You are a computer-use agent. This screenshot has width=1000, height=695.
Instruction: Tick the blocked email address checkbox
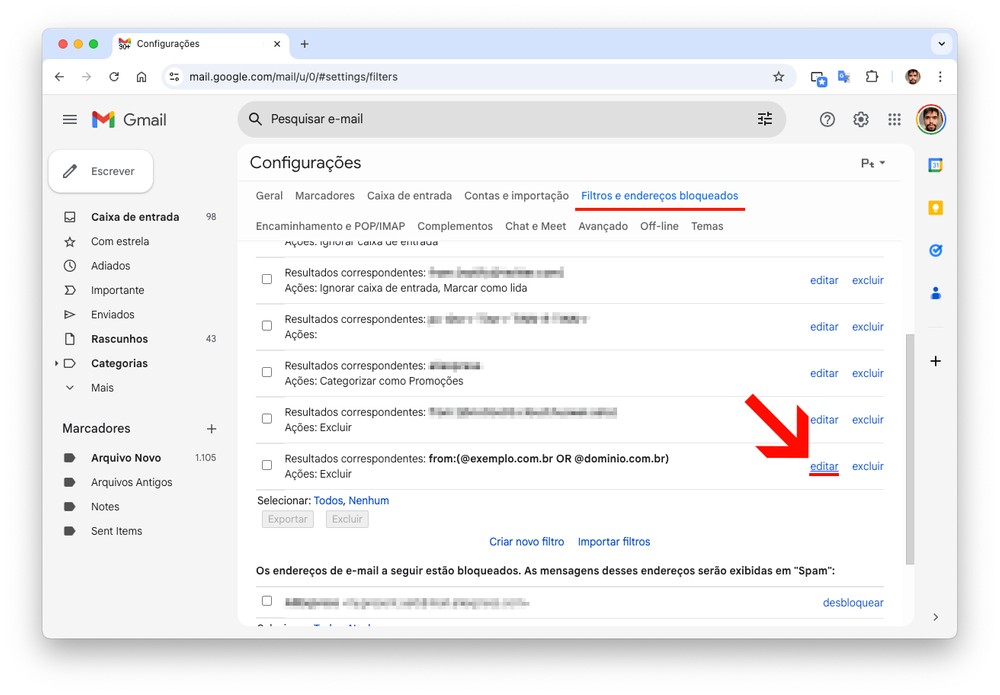(x=267, y=601)
